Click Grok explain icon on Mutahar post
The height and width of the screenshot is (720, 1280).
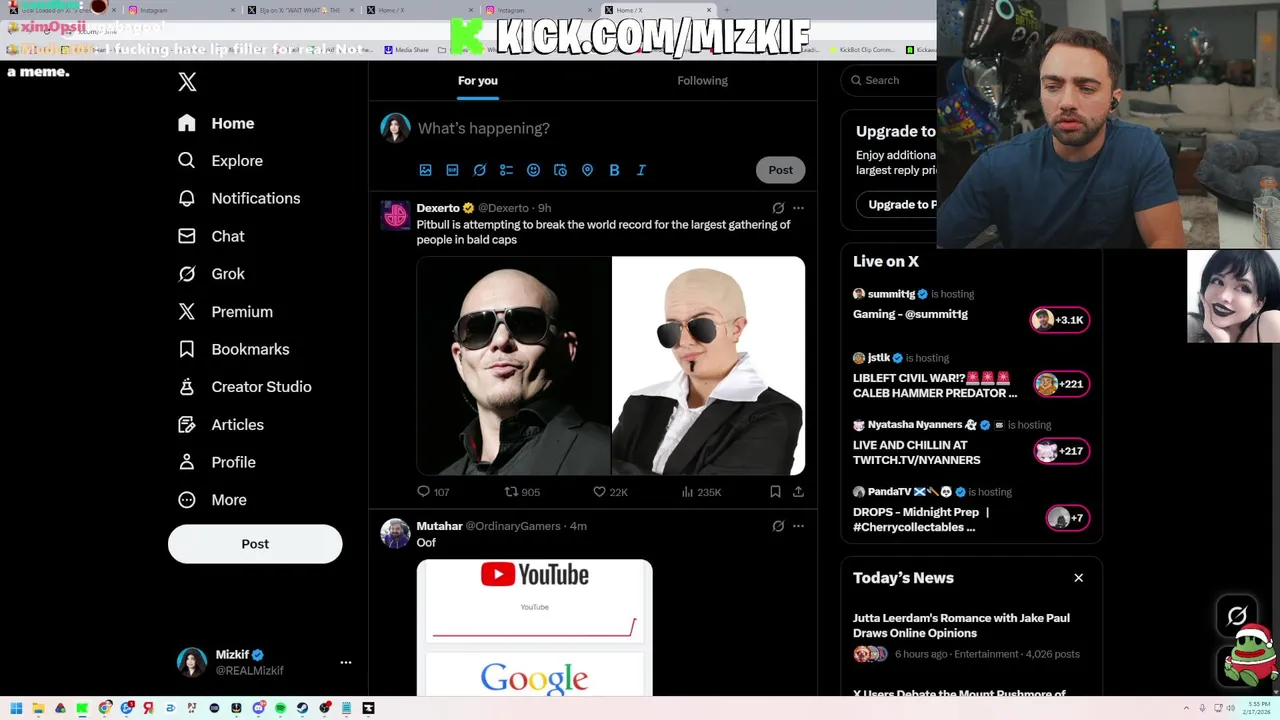[x=778, y=526]
